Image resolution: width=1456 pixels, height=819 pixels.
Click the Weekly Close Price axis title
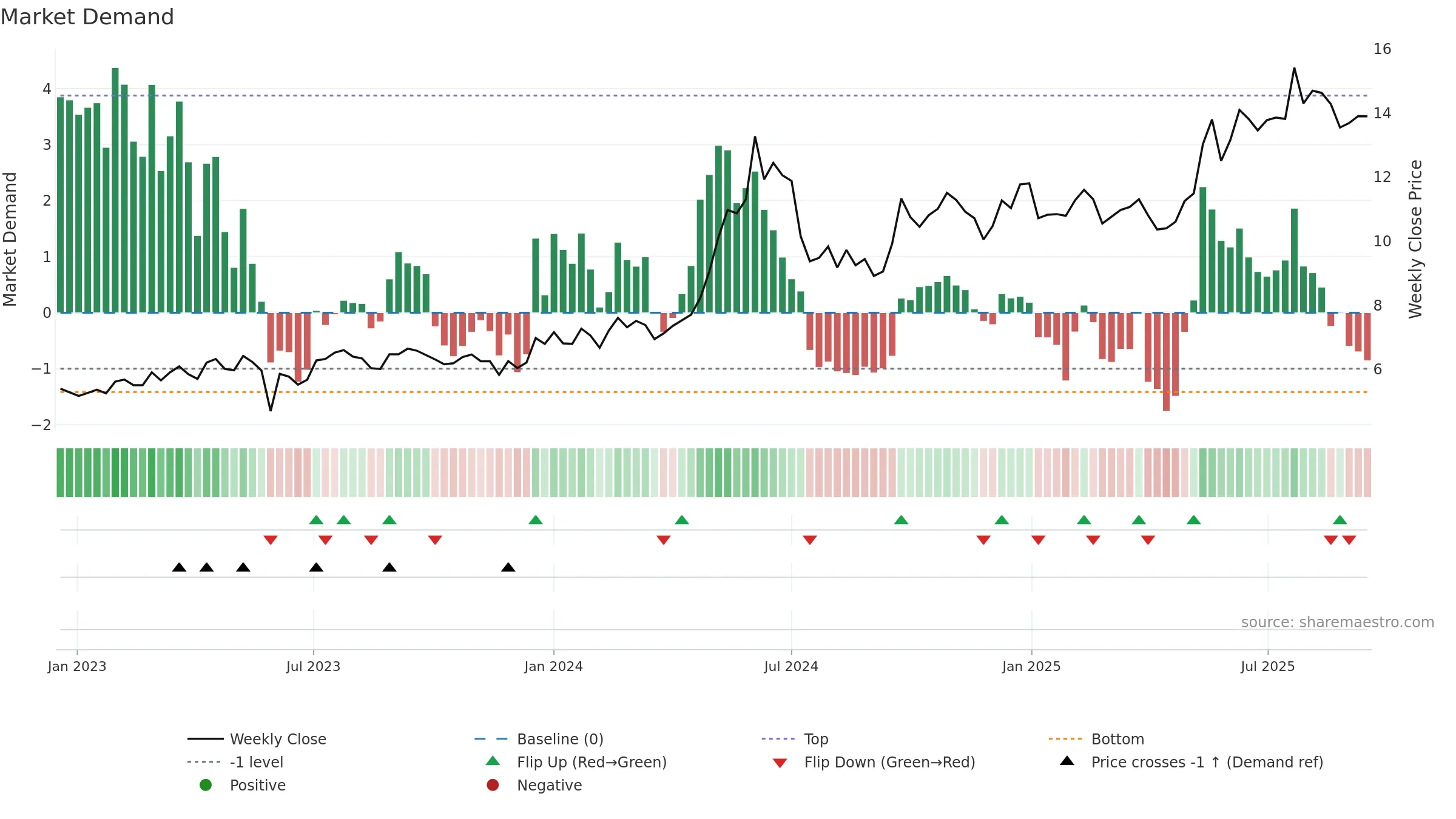[x=1415, y=239]
